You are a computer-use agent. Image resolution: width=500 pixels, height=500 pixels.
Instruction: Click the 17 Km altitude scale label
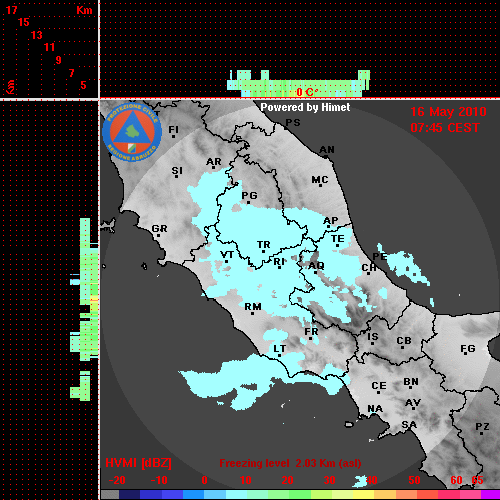[12, 10]
